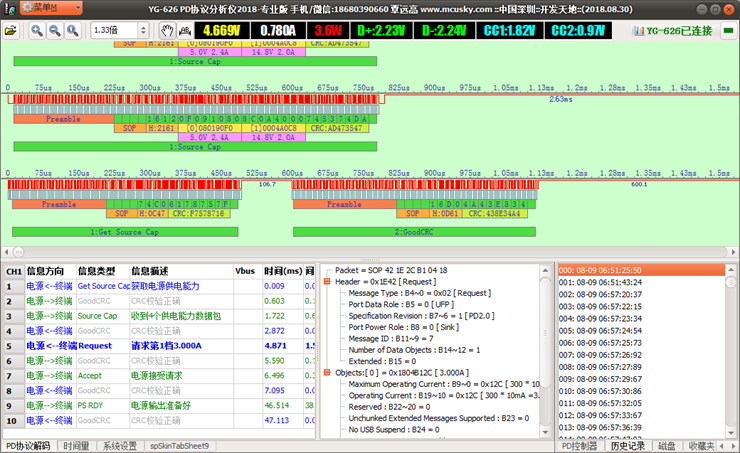Image resolution: width=740 pixels, height=453 pixels.
Task: Collapse the Objects:[0] tree node
Action: (327, 372)
